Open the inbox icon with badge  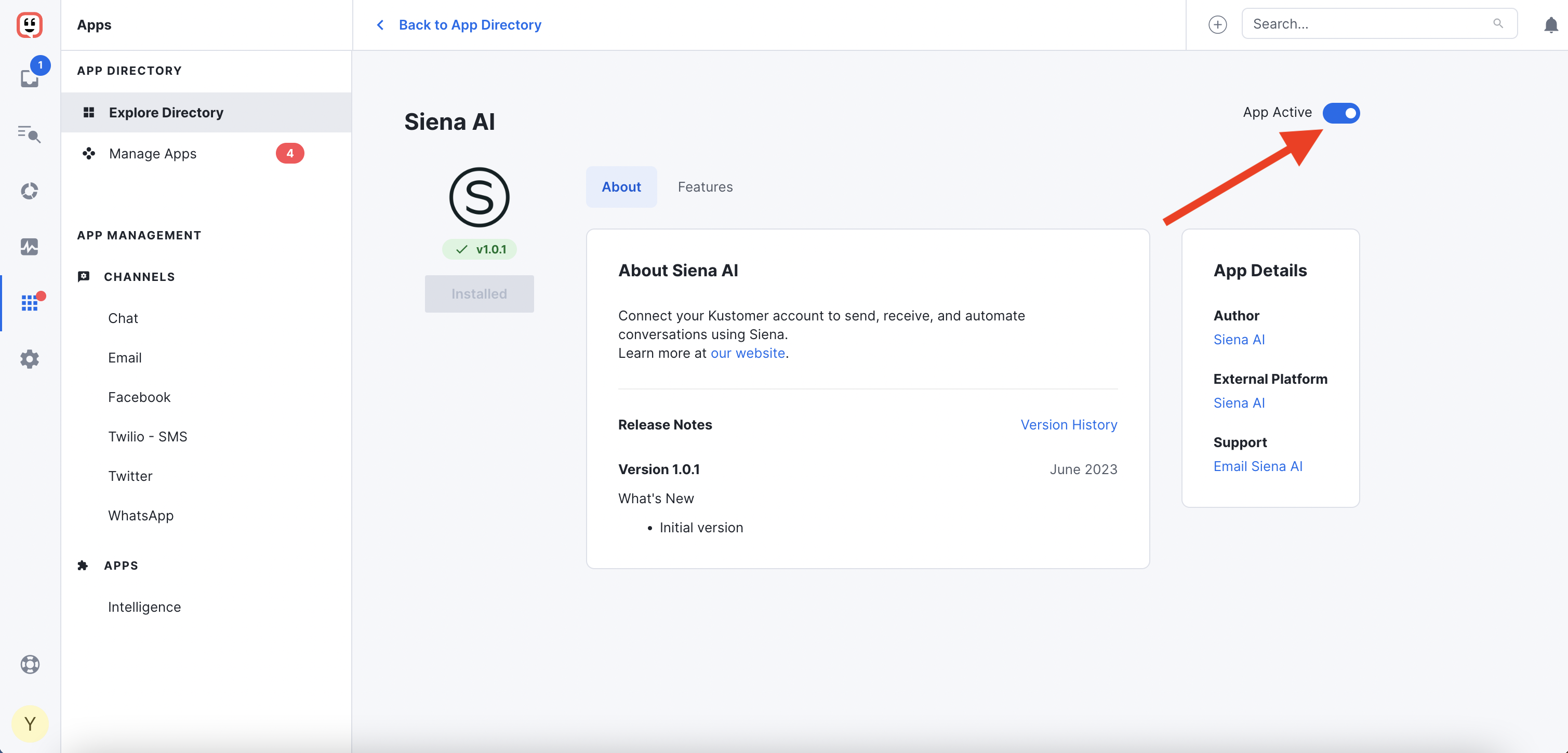pyautogui.click(x=30, y=78)
